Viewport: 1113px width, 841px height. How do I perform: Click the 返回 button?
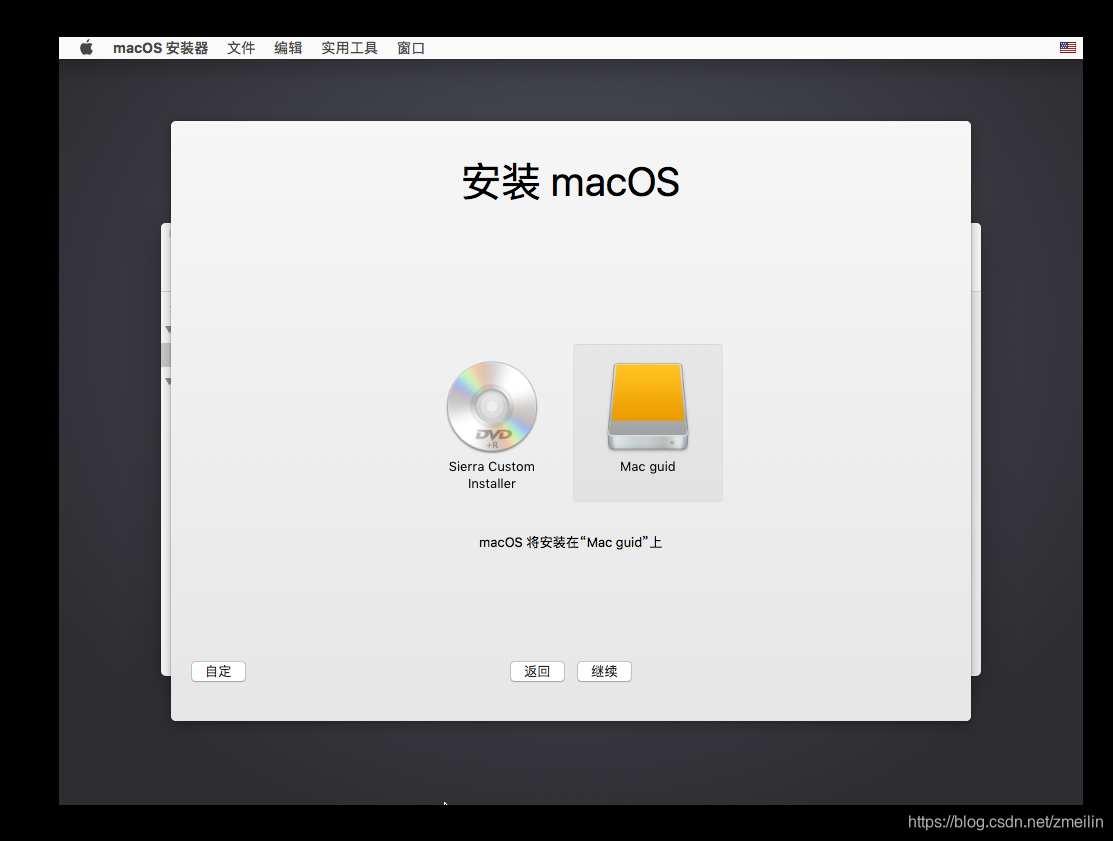pos(537,671)
